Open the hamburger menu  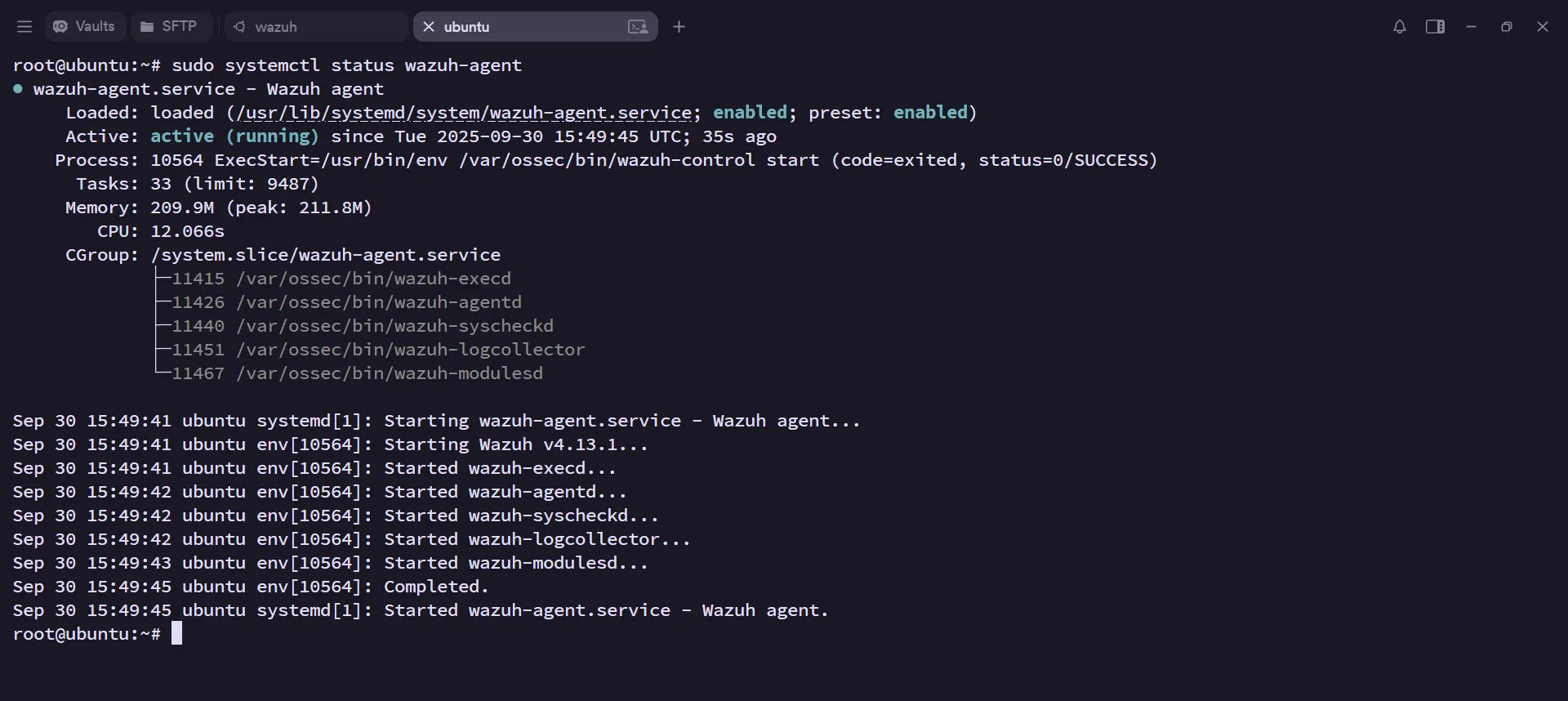pyautogui.click(x=24, y=26)
